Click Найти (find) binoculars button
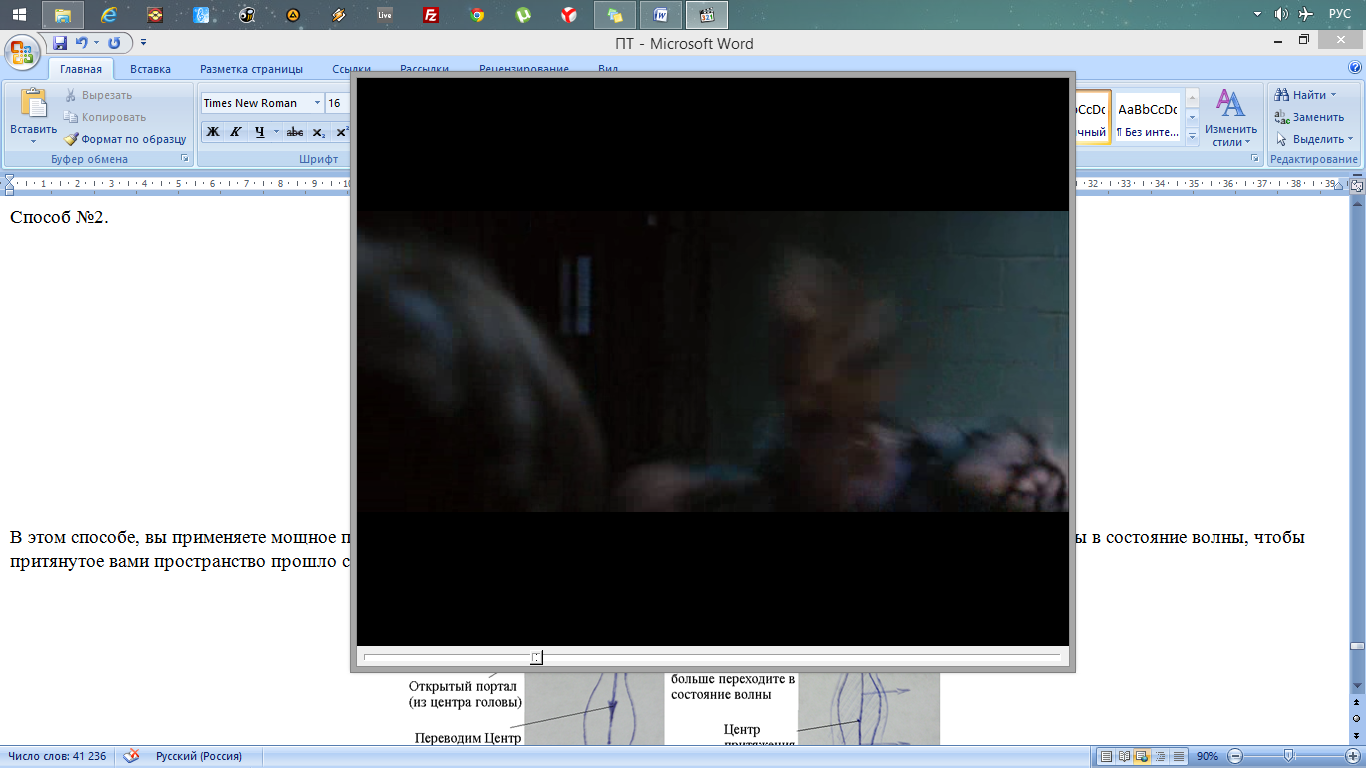This screenshot has height=768, width=1366. (1302, 95)
